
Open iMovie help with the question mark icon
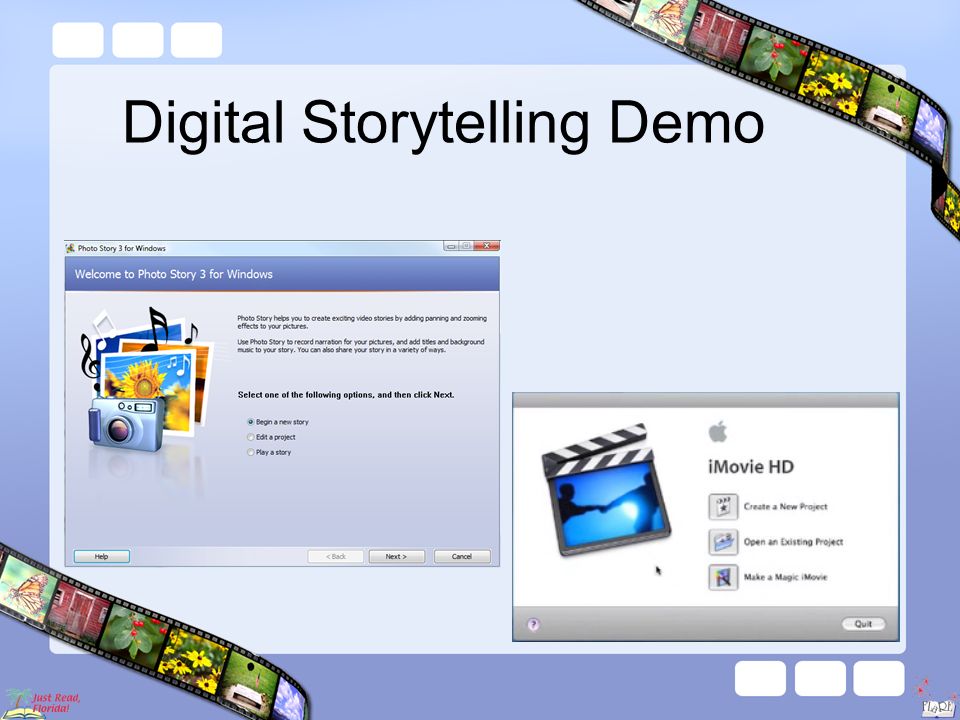point(533,624)
